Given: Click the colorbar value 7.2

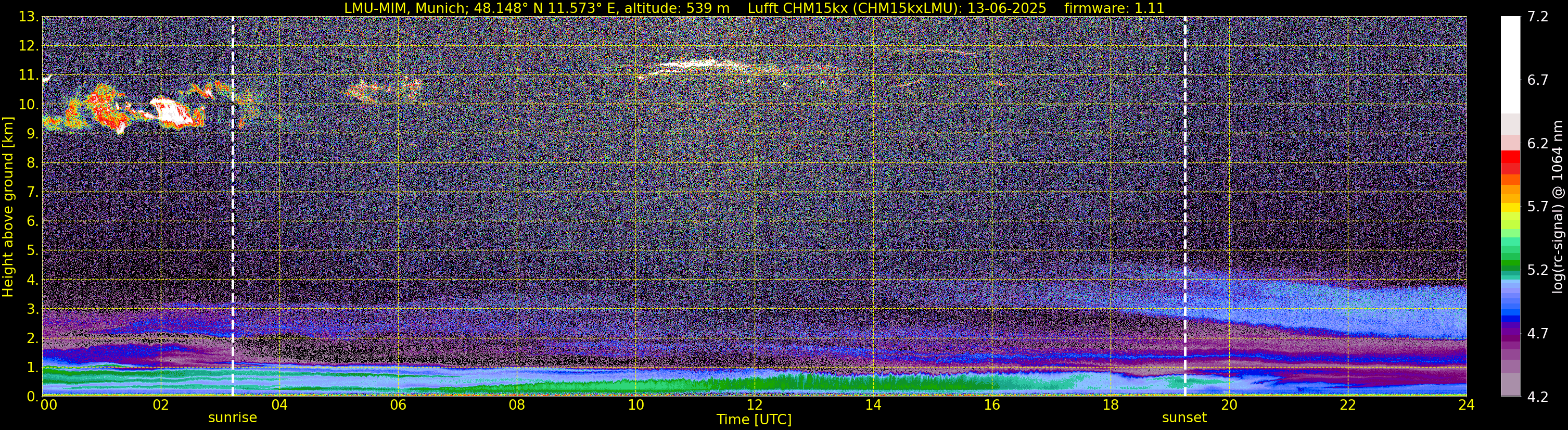Looking at the screenshot, I should pos(1538,17).
